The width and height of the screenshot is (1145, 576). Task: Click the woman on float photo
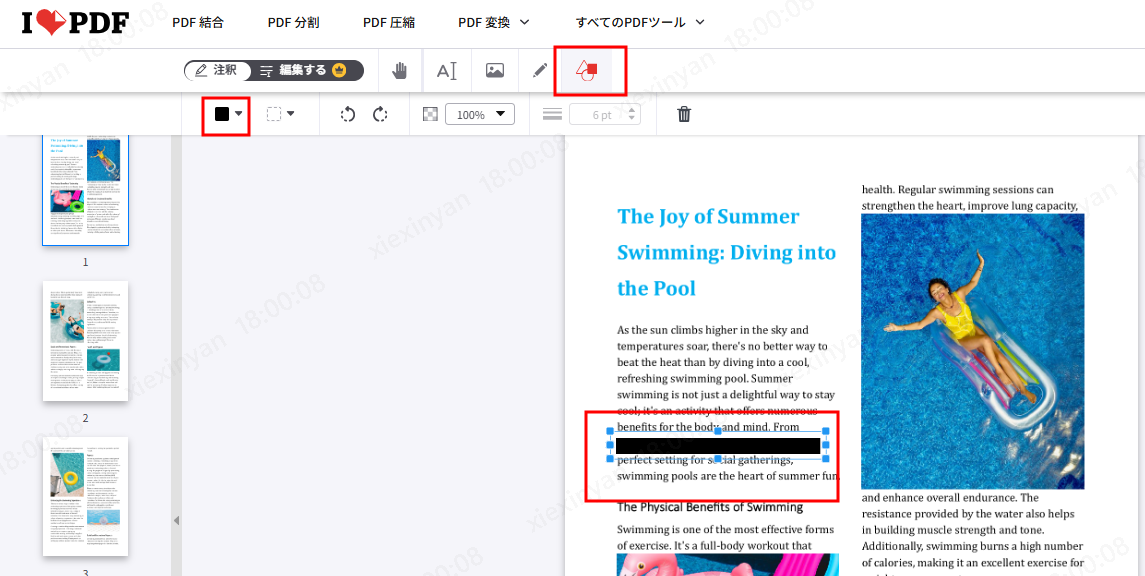coord(973,351)
